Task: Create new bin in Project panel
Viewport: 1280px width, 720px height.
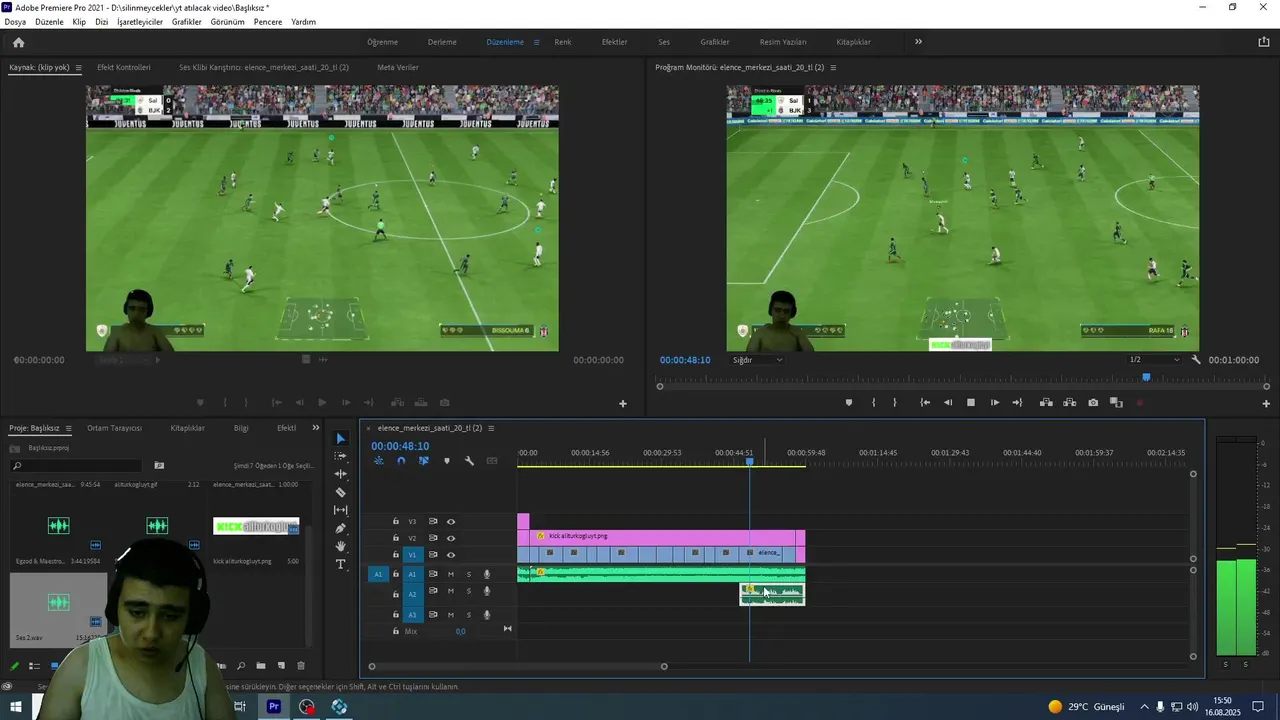Action: [261, 666]
